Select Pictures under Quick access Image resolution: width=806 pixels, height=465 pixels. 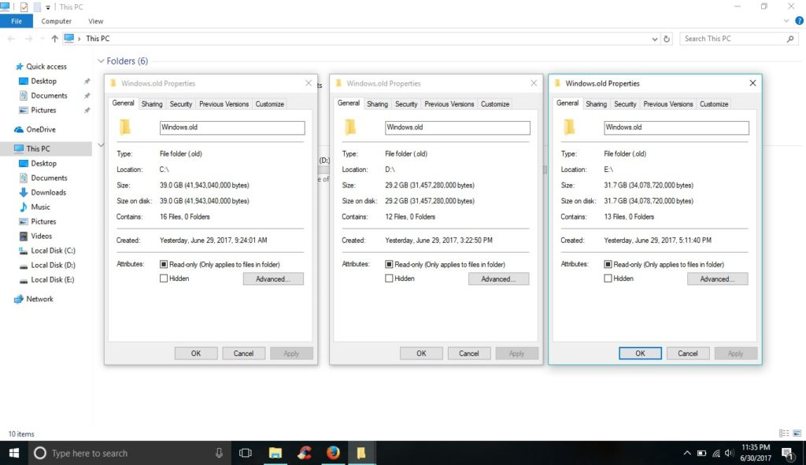[x=43, y=110]
